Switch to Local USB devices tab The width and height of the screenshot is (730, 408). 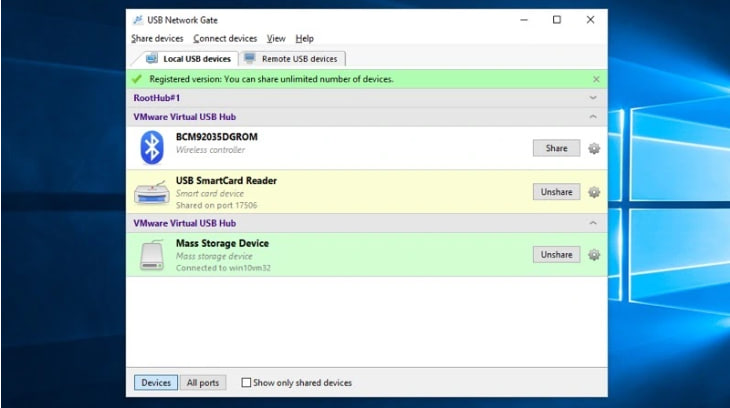tap(189, 59)
